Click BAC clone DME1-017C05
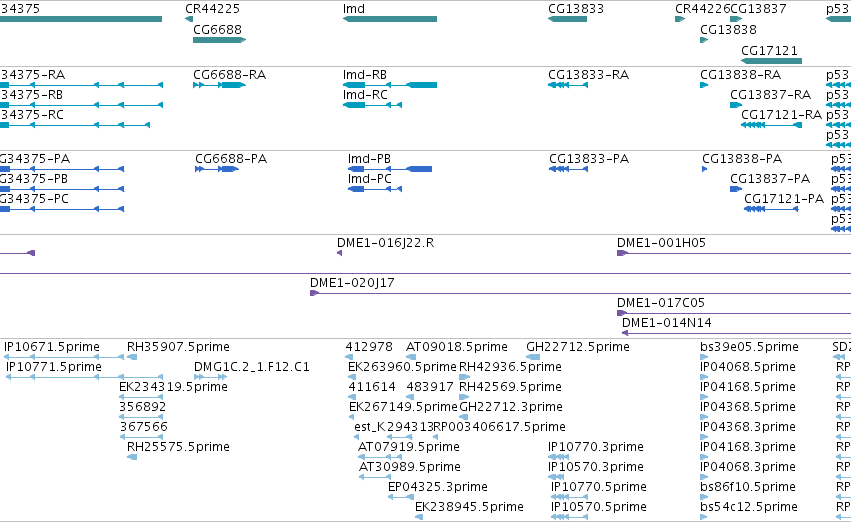851x522 pixels. (x=734, y=313)
